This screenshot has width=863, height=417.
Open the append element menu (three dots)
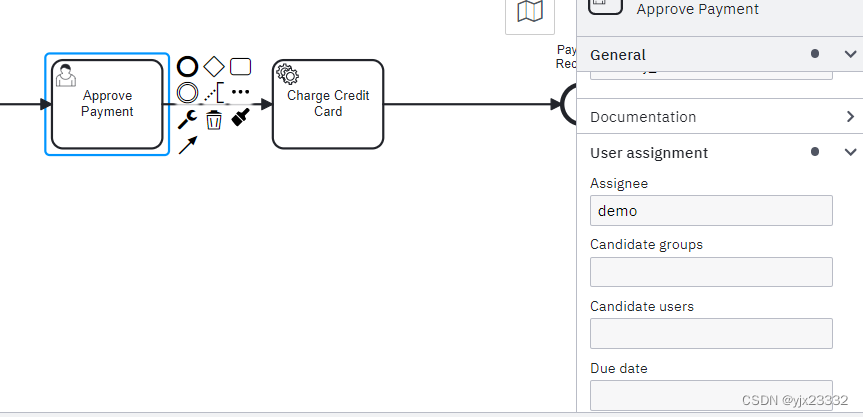(x=241, y=92)
